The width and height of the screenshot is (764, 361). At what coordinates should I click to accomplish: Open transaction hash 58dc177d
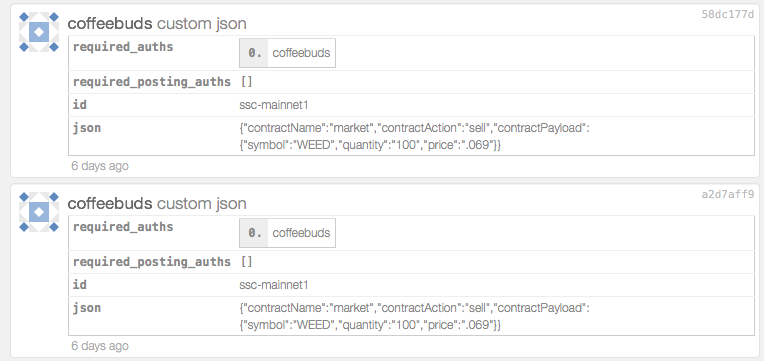click(x=727, y=14)
